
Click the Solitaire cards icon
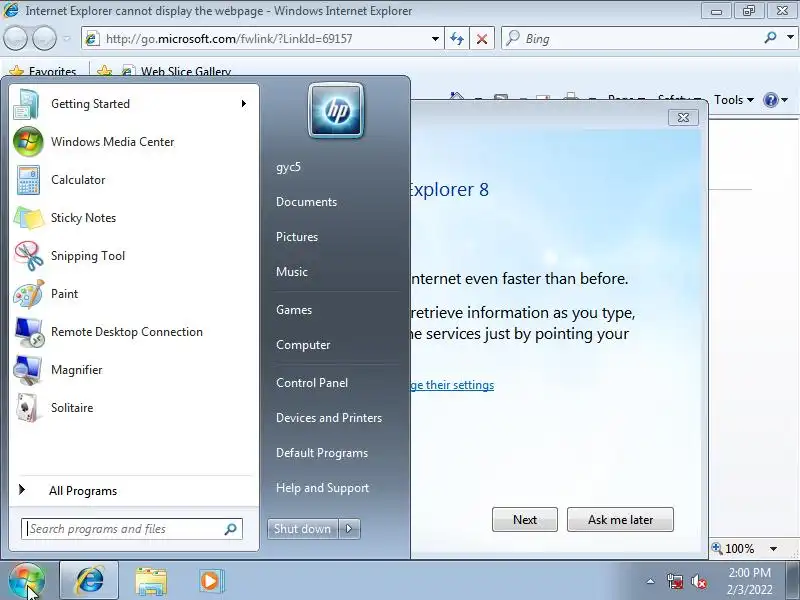28,408
